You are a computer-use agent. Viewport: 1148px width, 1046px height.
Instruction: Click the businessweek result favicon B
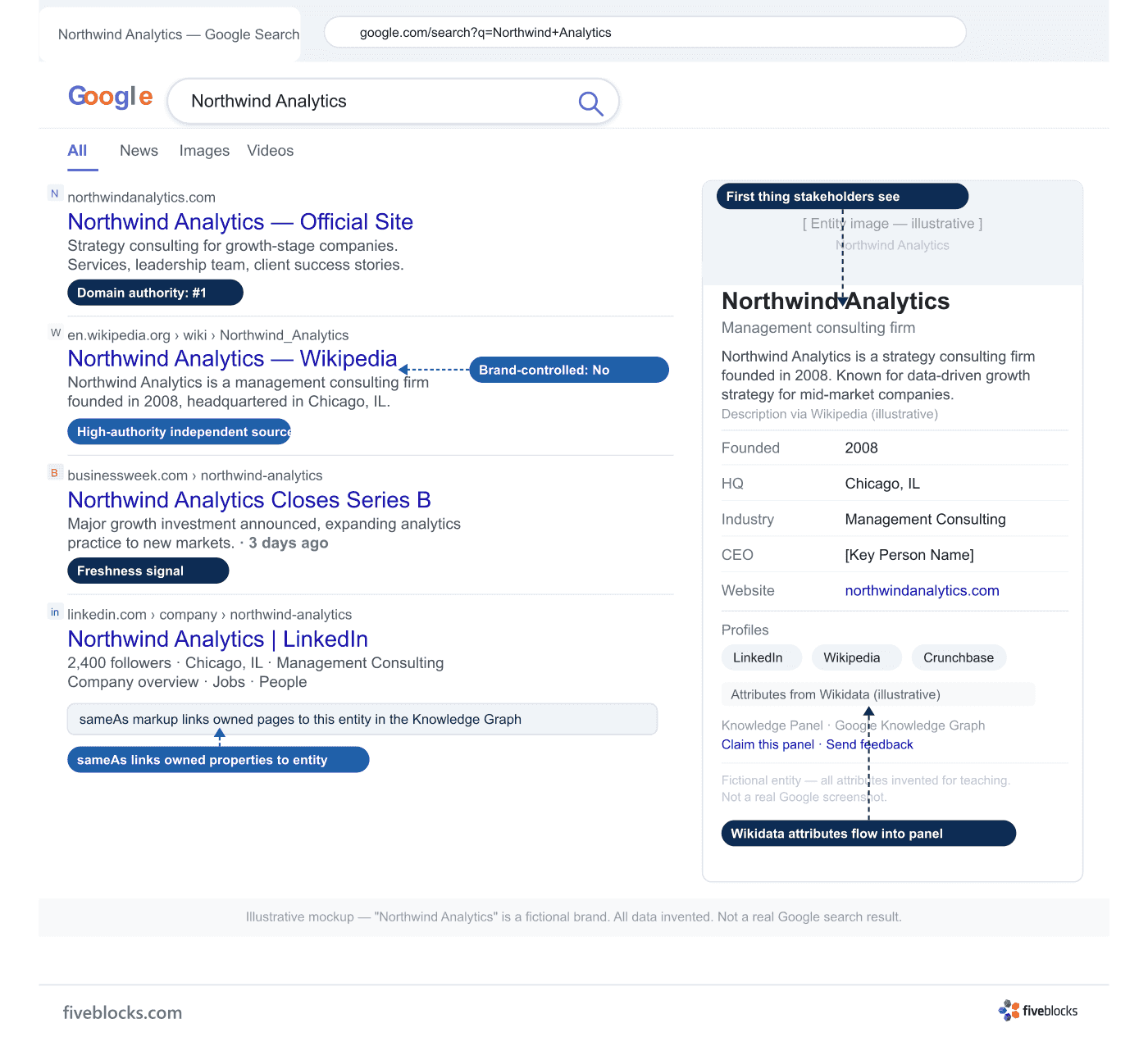(55, 473)
